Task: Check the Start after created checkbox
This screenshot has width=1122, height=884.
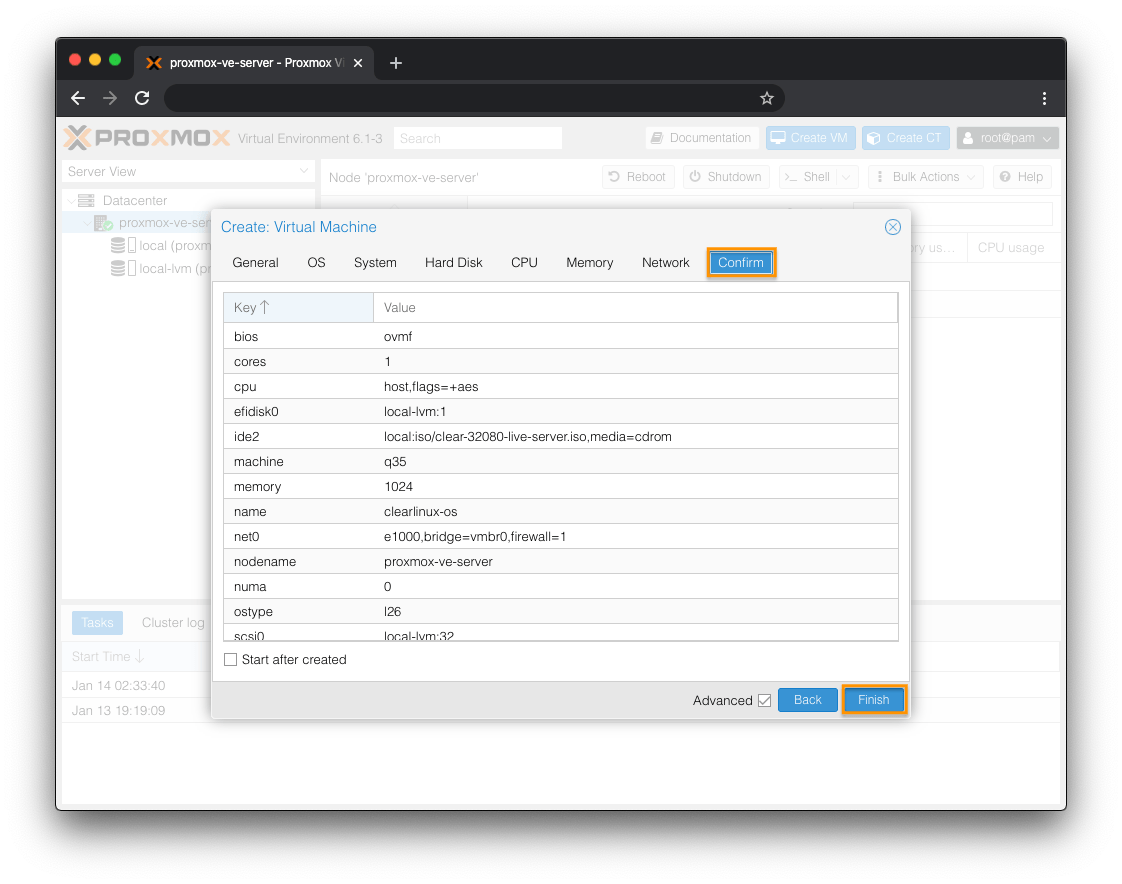Action: click(230, 660)
